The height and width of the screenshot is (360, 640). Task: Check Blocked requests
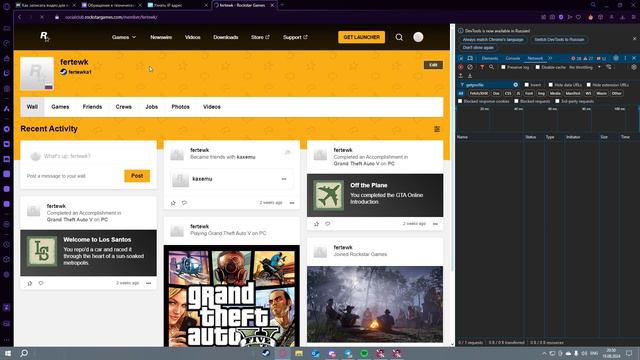point(516,101)
